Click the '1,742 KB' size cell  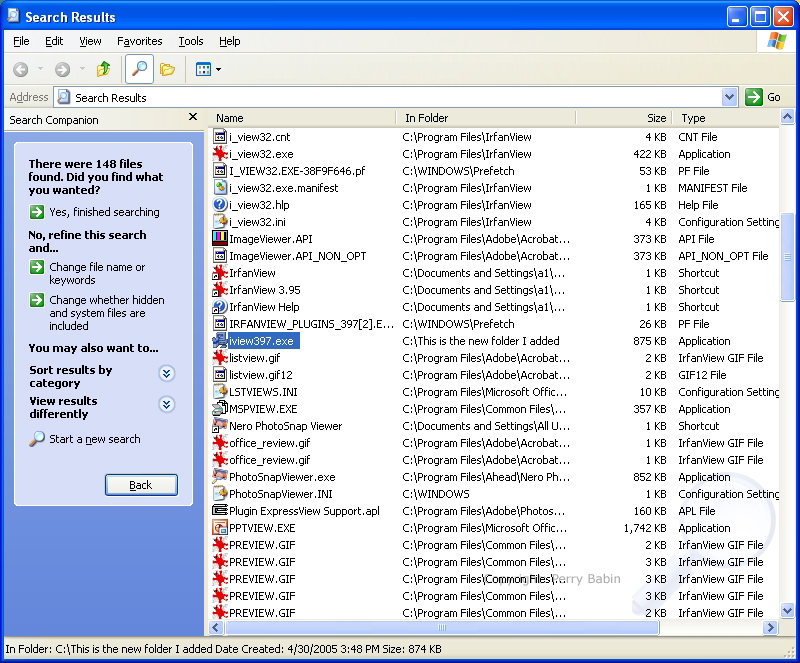pyautogui.click(x=645, y=528)
